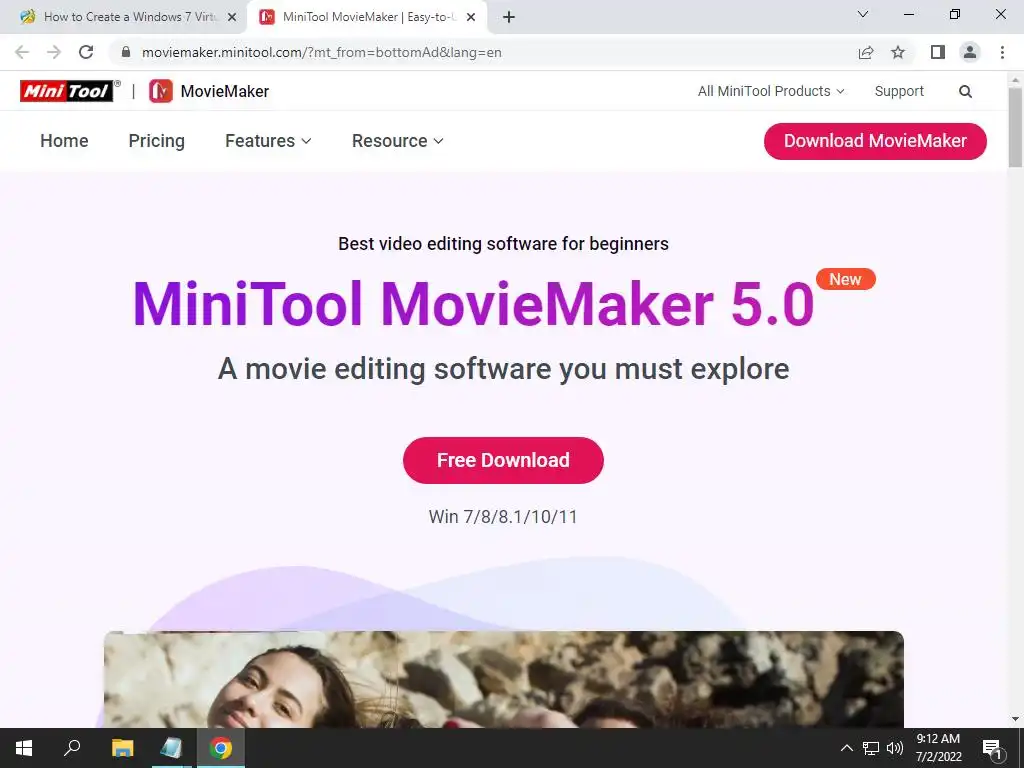
Task: Open the network tray icon
Action: [871, 748]
